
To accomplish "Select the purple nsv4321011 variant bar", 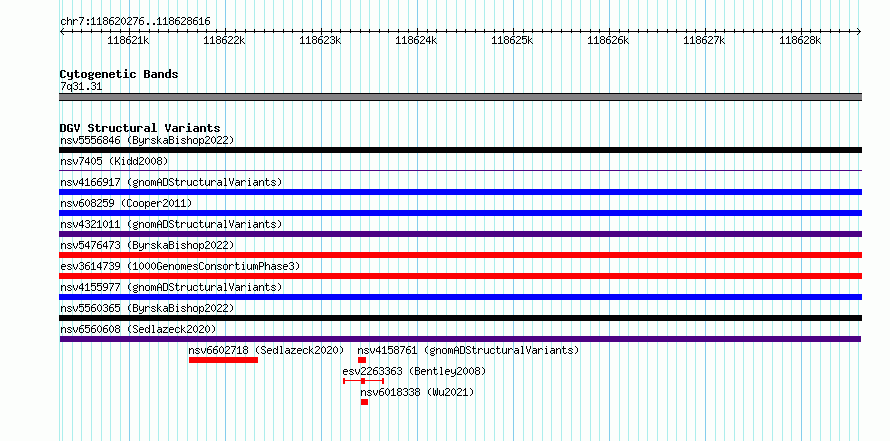I will [x=461, y=234].
